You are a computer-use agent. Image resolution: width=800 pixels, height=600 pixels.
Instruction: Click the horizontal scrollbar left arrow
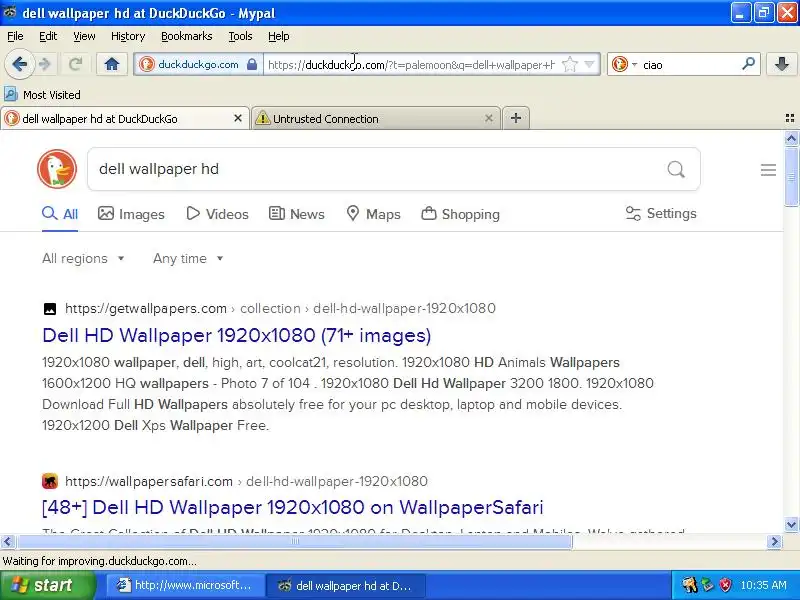point(8,541)
